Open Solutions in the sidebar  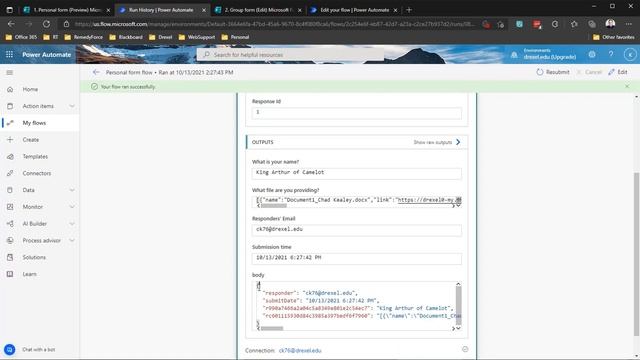34,257
